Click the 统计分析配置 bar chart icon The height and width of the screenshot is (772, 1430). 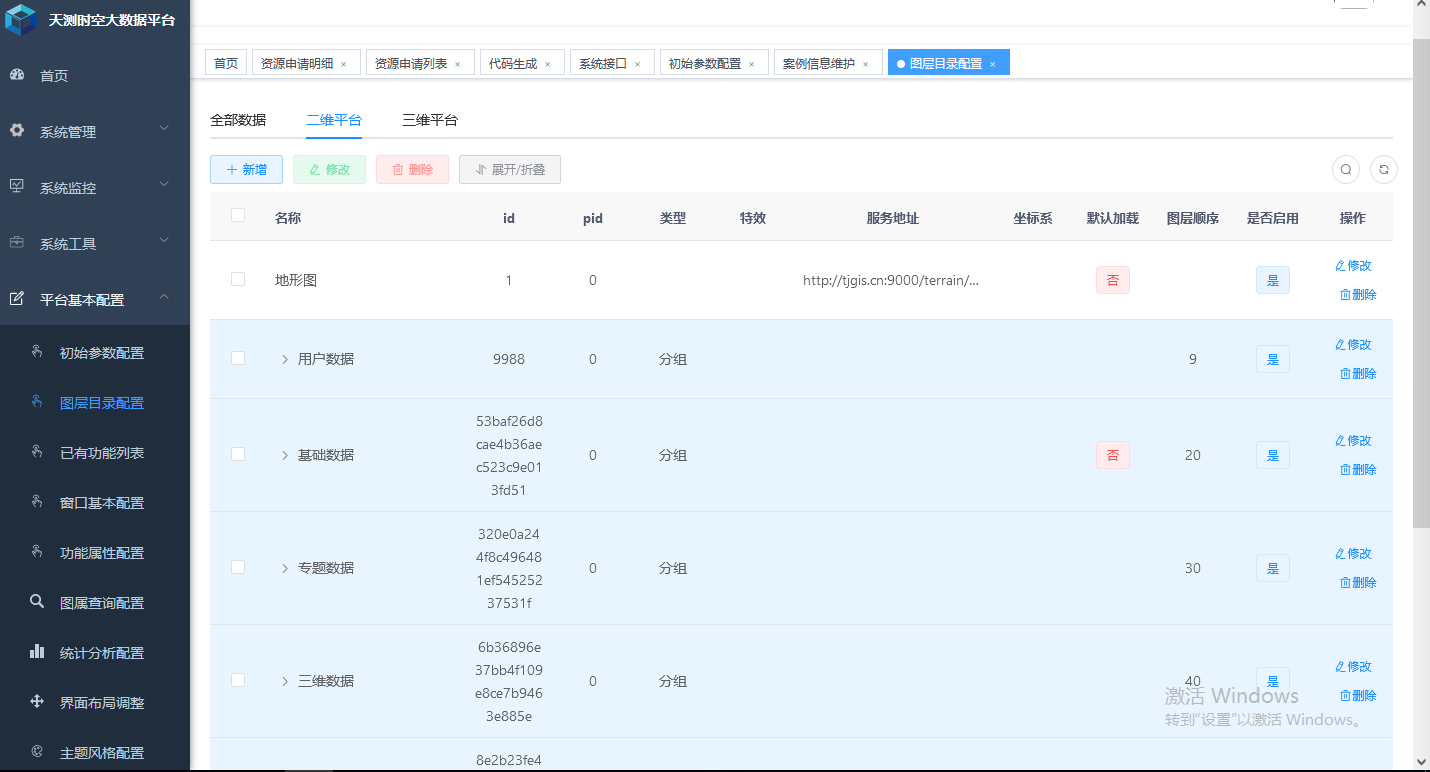click(x=37, y=652)
